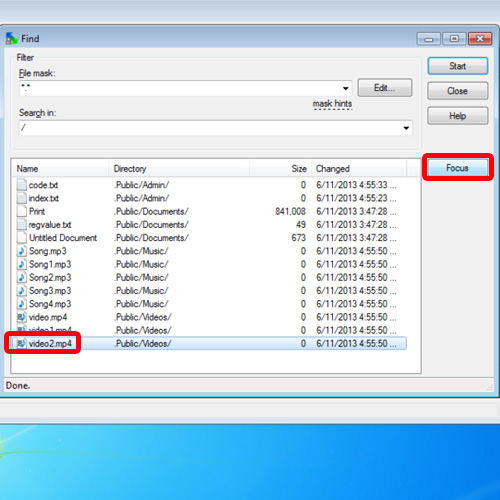Open the Edit... file mask button
Viewport: 500px width, 500px height.
385,88
